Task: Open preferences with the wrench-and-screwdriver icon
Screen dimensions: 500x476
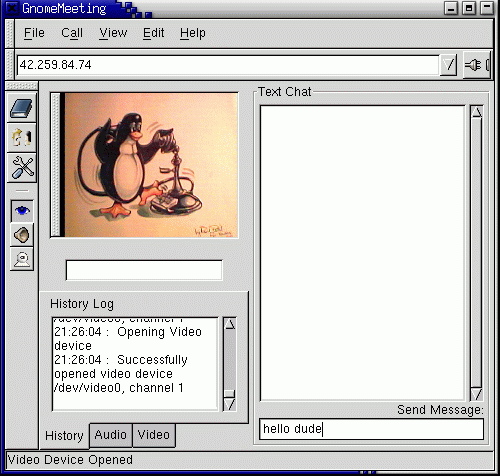Action: [x=22, y=167]
